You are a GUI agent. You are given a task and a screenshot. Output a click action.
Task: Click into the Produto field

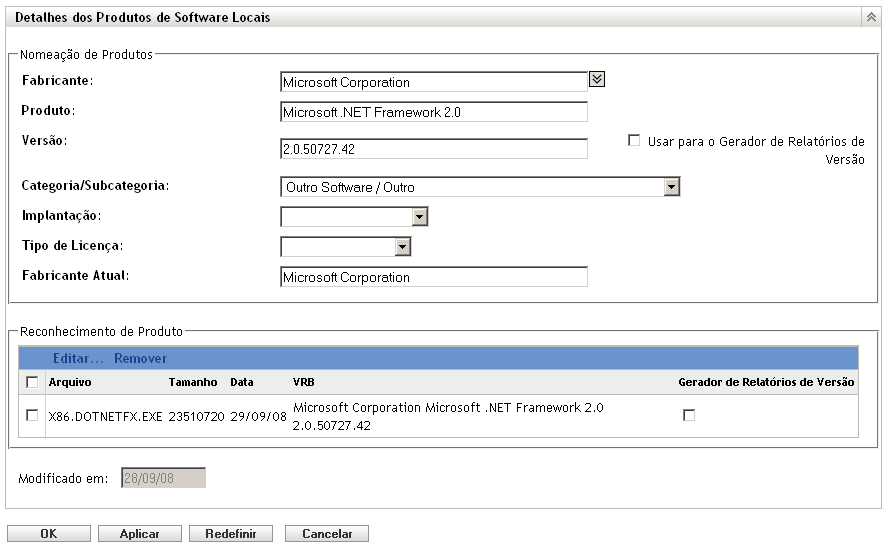434,112
